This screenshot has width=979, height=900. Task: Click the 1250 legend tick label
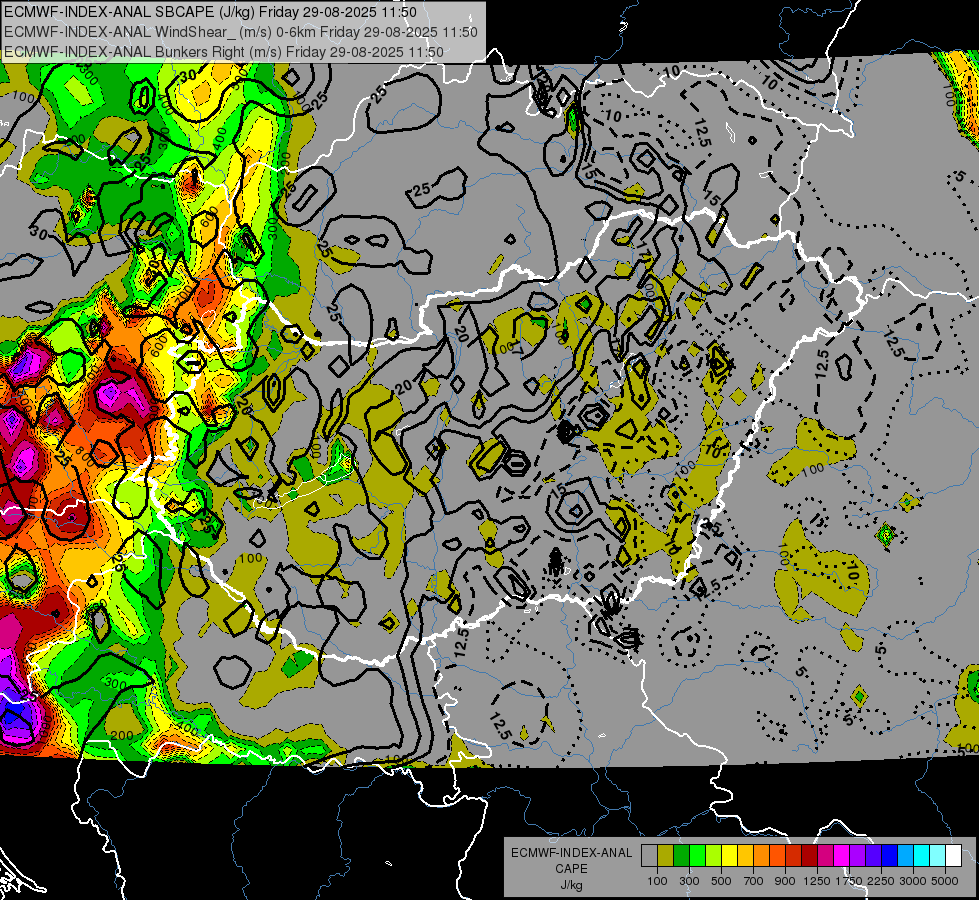point(817,881)
